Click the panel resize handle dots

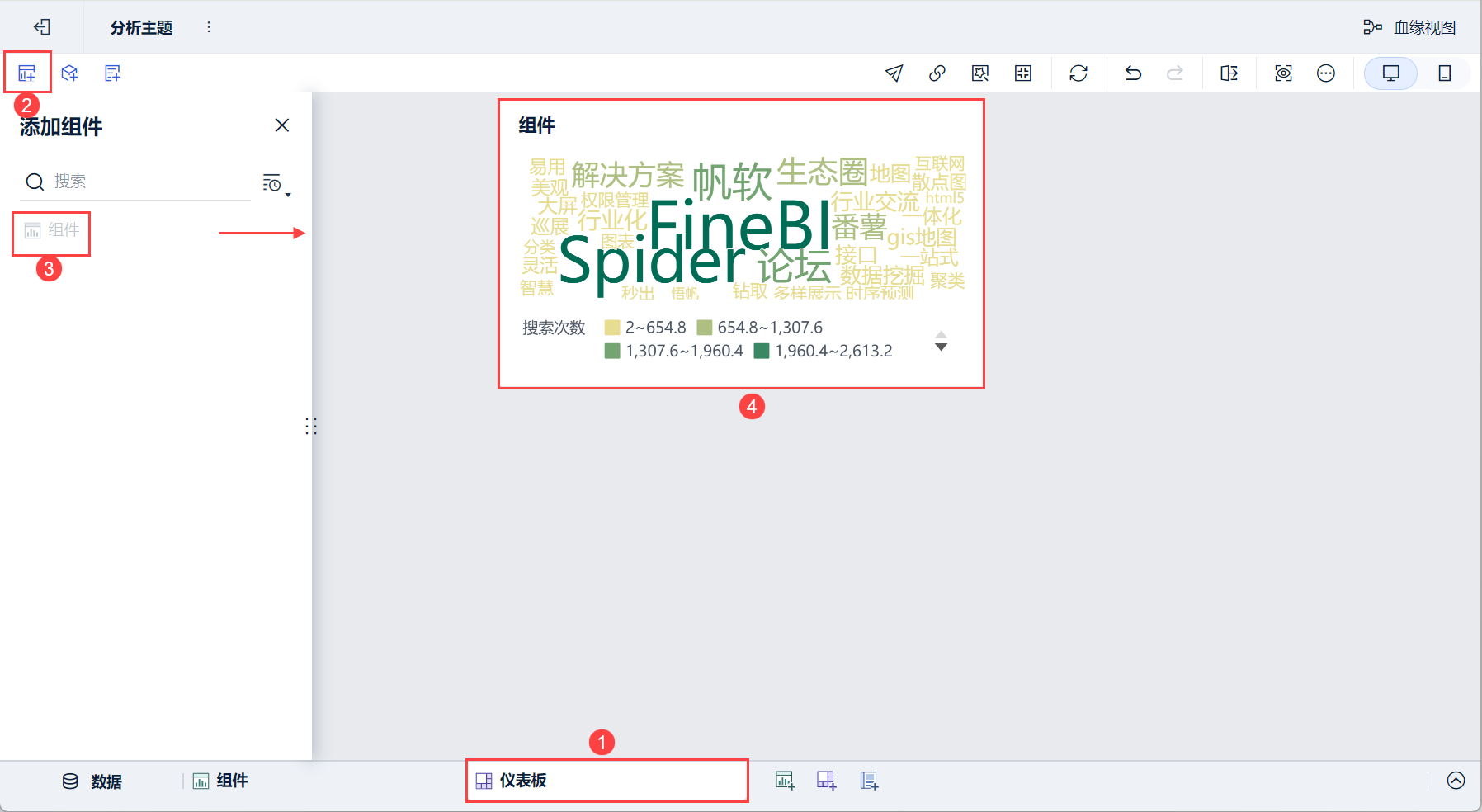tap(311, 426)
